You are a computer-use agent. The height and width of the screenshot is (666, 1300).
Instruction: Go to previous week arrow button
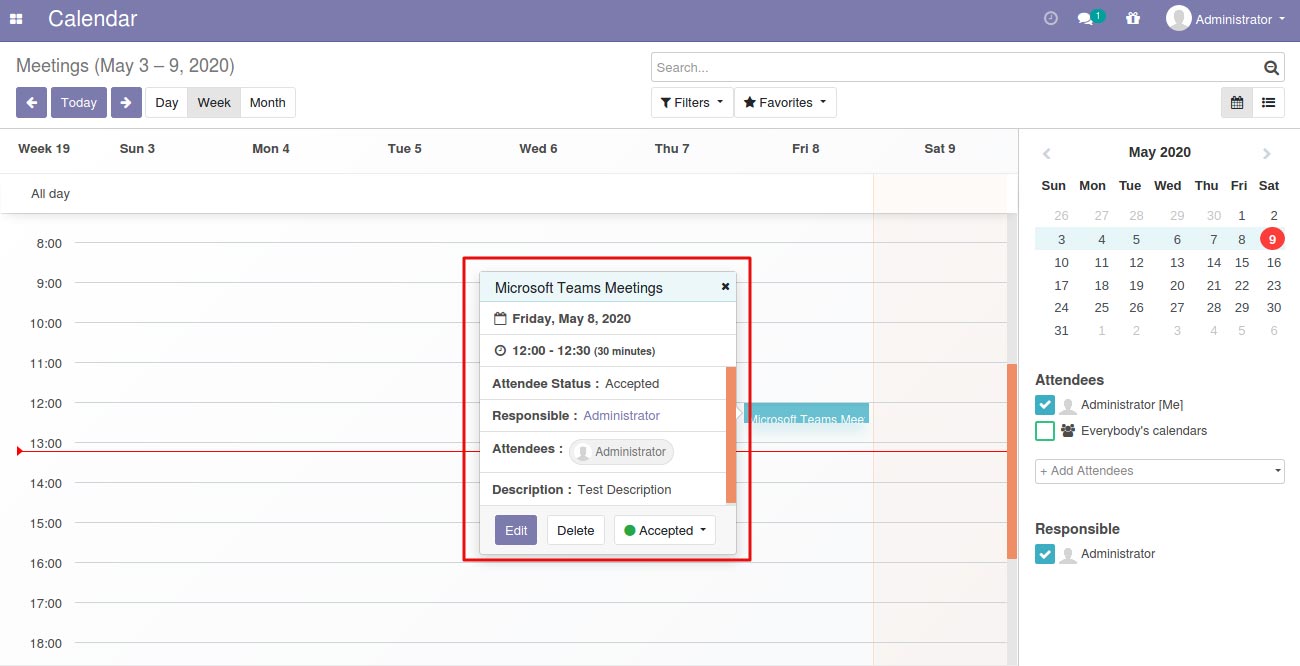[x=31, y=102]
